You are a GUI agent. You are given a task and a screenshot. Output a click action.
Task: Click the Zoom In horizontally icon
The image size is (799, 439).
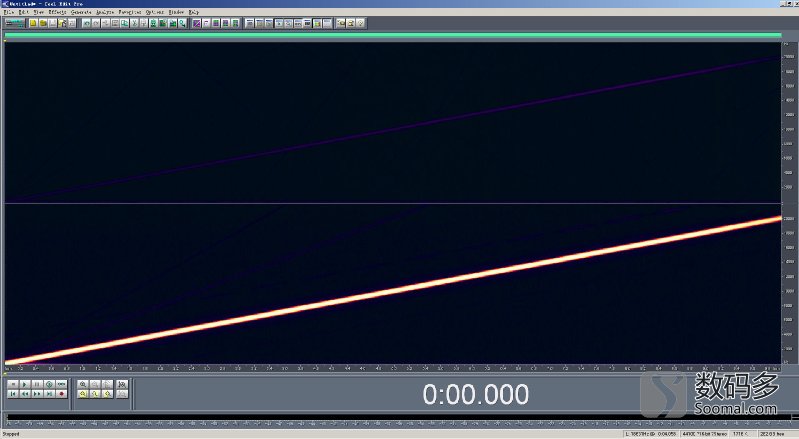[83, 384]
